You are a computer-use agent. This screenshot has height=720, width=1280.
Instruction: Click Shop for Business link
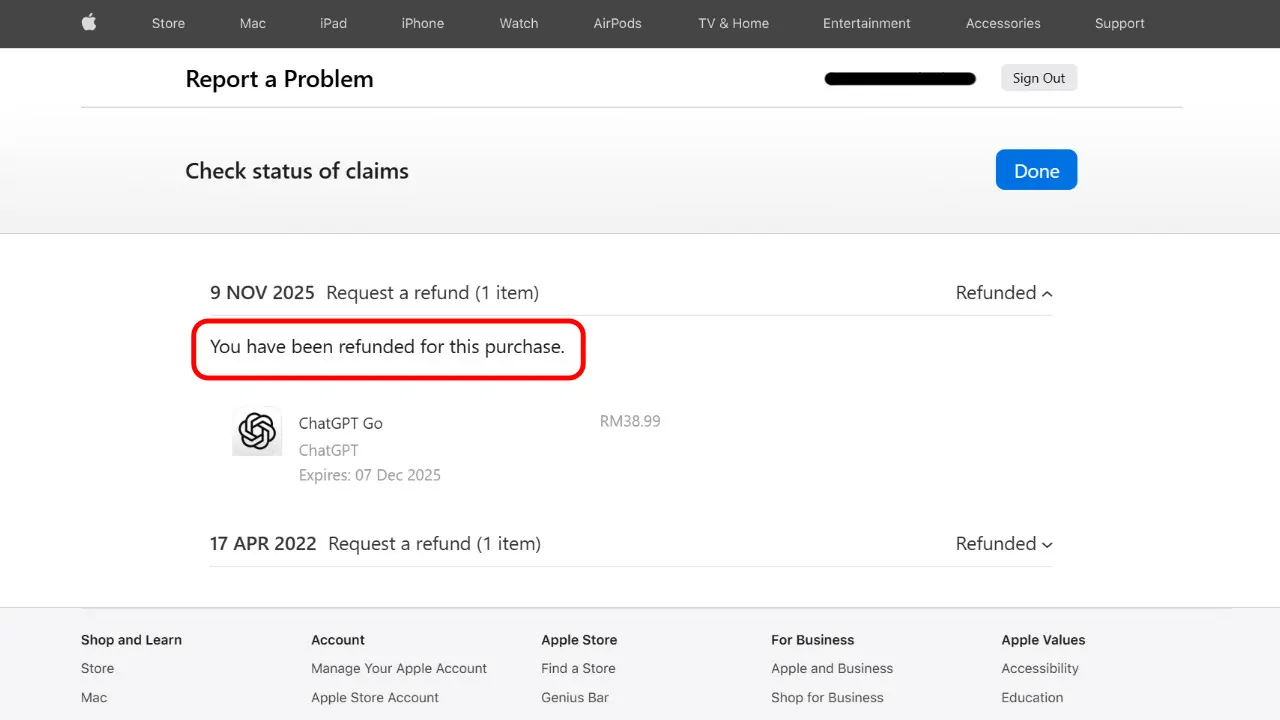point(827,697)
